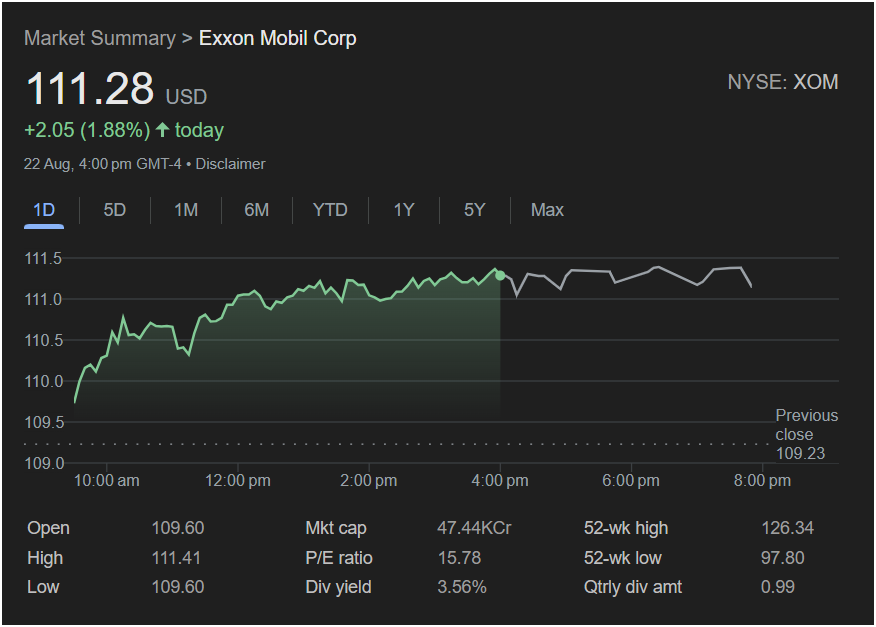Click the Exxon Mobil Corp title
876x627 pixels.
click(x=277, y=38)
